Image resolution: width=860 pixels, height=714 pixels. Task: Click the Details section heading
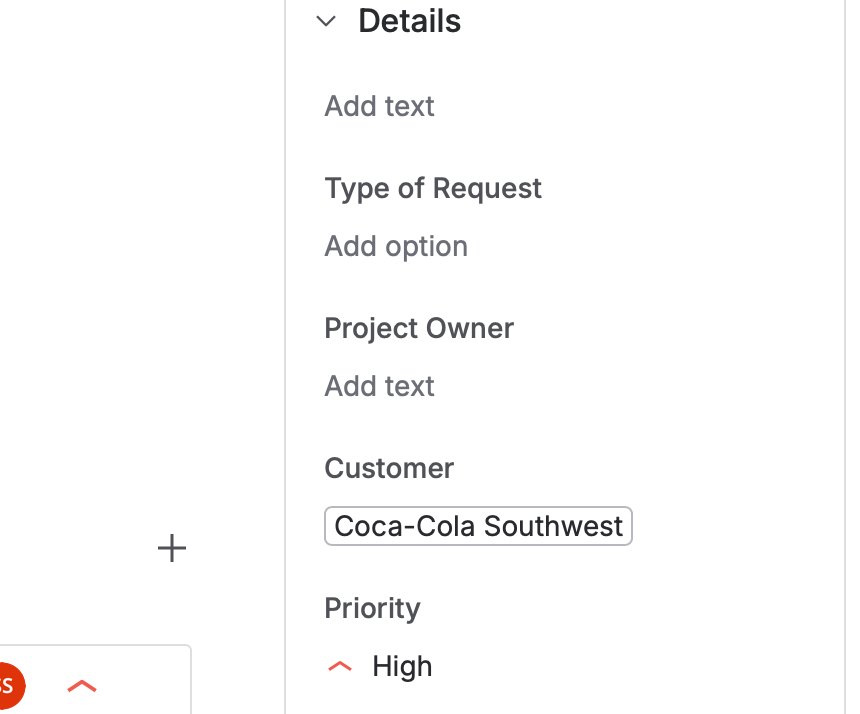click(x=409, y=22)
